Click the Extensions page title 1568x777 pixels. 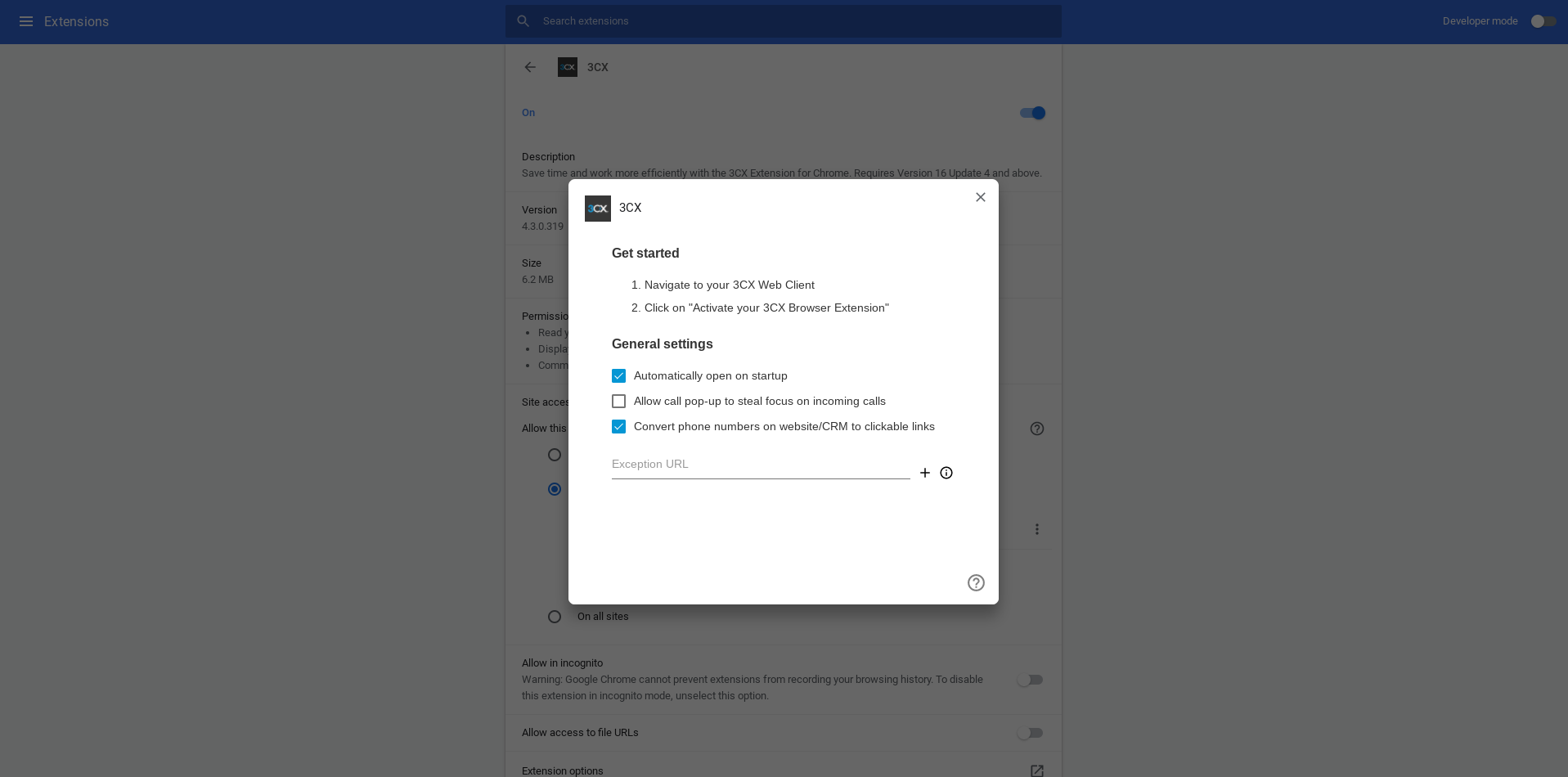click(x=76, y=21)
